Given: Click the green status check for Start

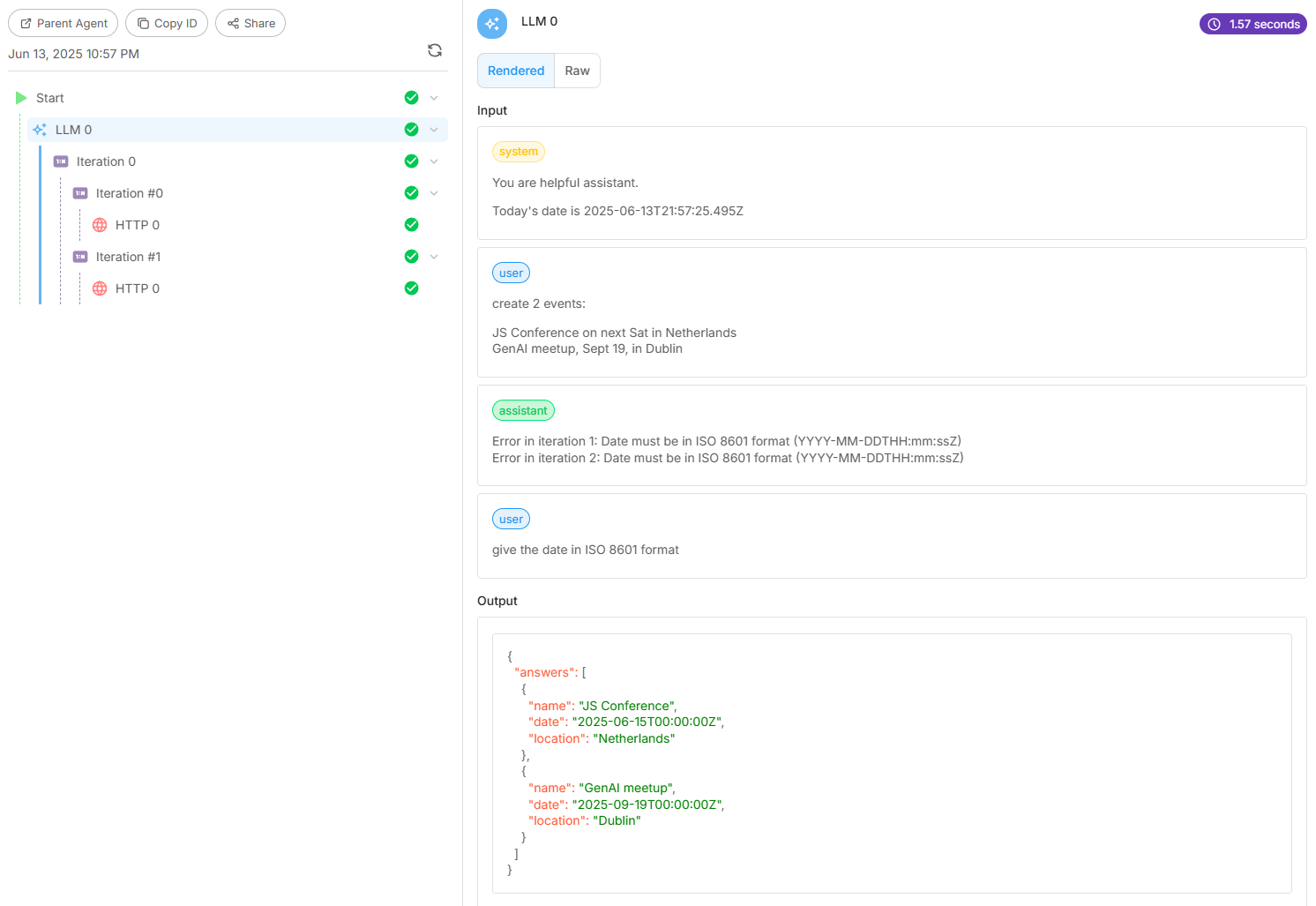Looking at the screenshot, I should tap(411, 98).
